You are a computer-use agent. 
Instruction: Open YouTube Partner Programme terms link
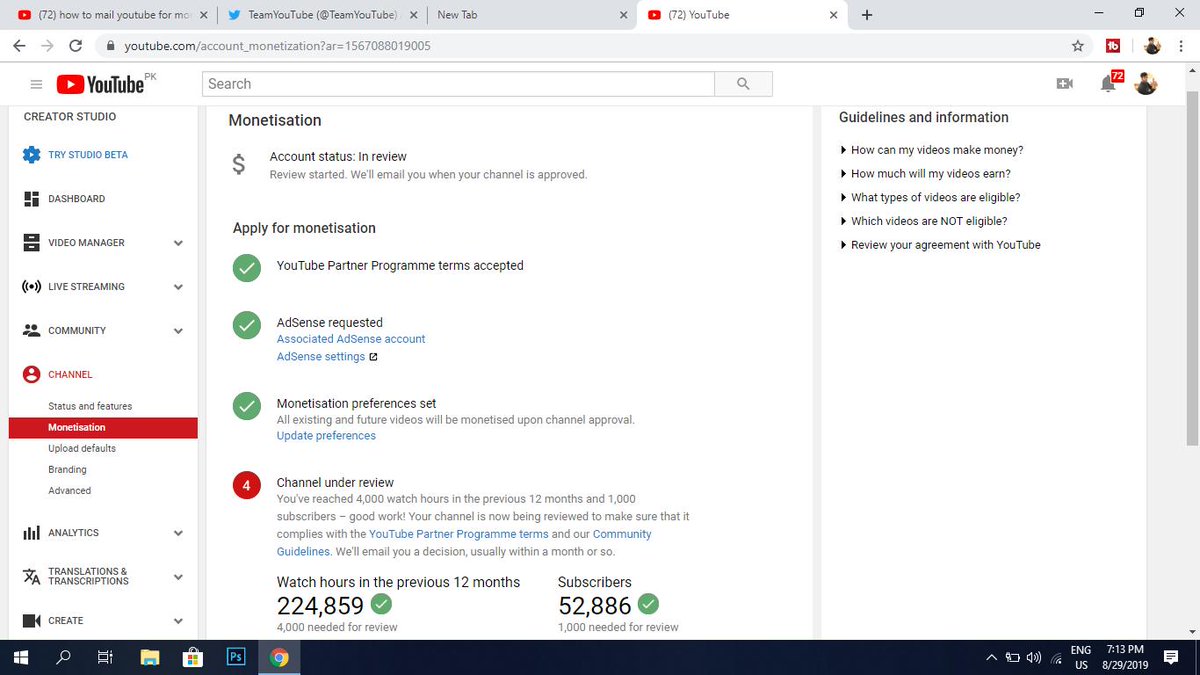[459, 534]
